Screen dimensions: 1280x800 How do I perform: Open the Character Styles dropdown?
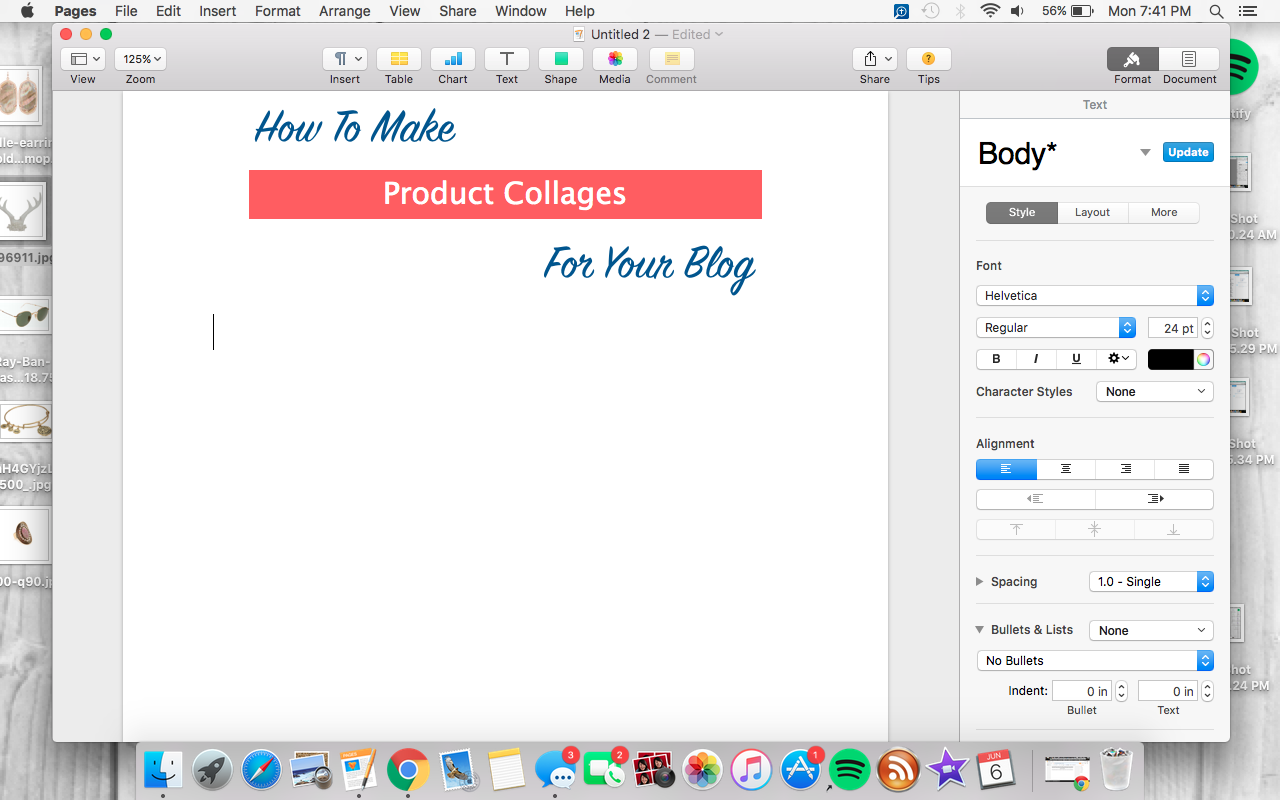point(1154,391)
